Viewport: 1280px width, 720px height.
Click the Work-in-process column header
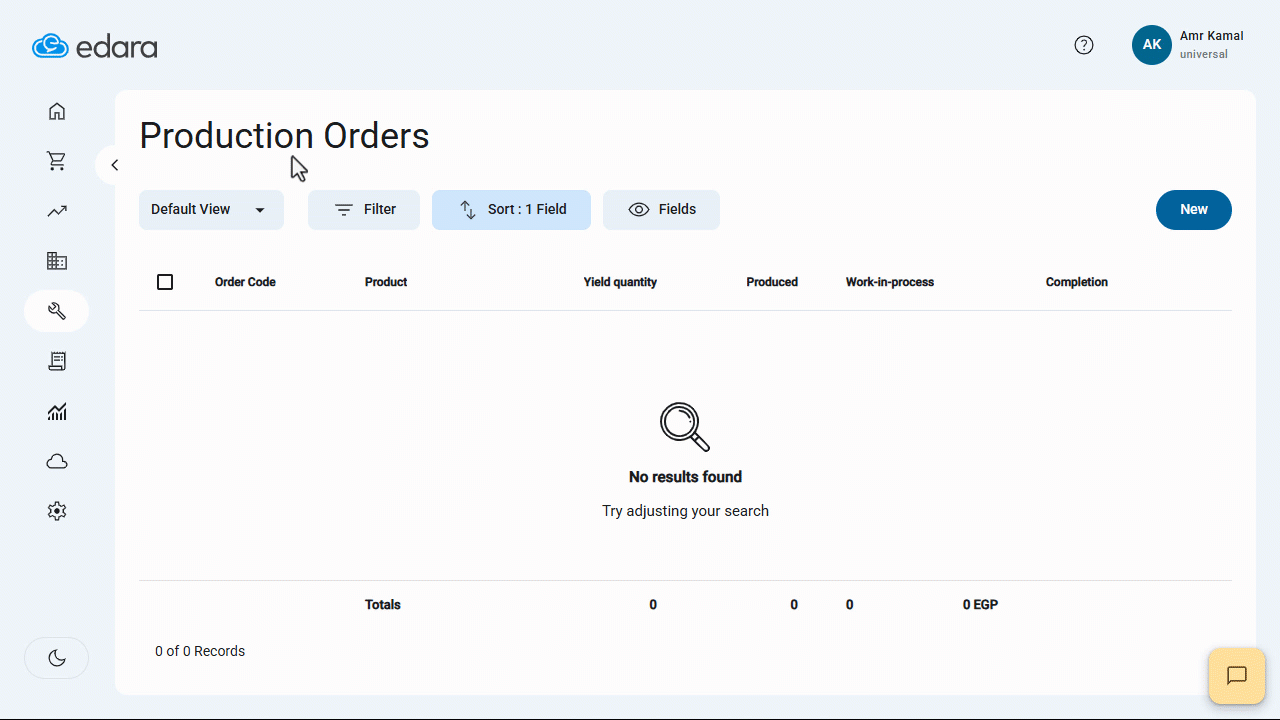pos(890,282)
